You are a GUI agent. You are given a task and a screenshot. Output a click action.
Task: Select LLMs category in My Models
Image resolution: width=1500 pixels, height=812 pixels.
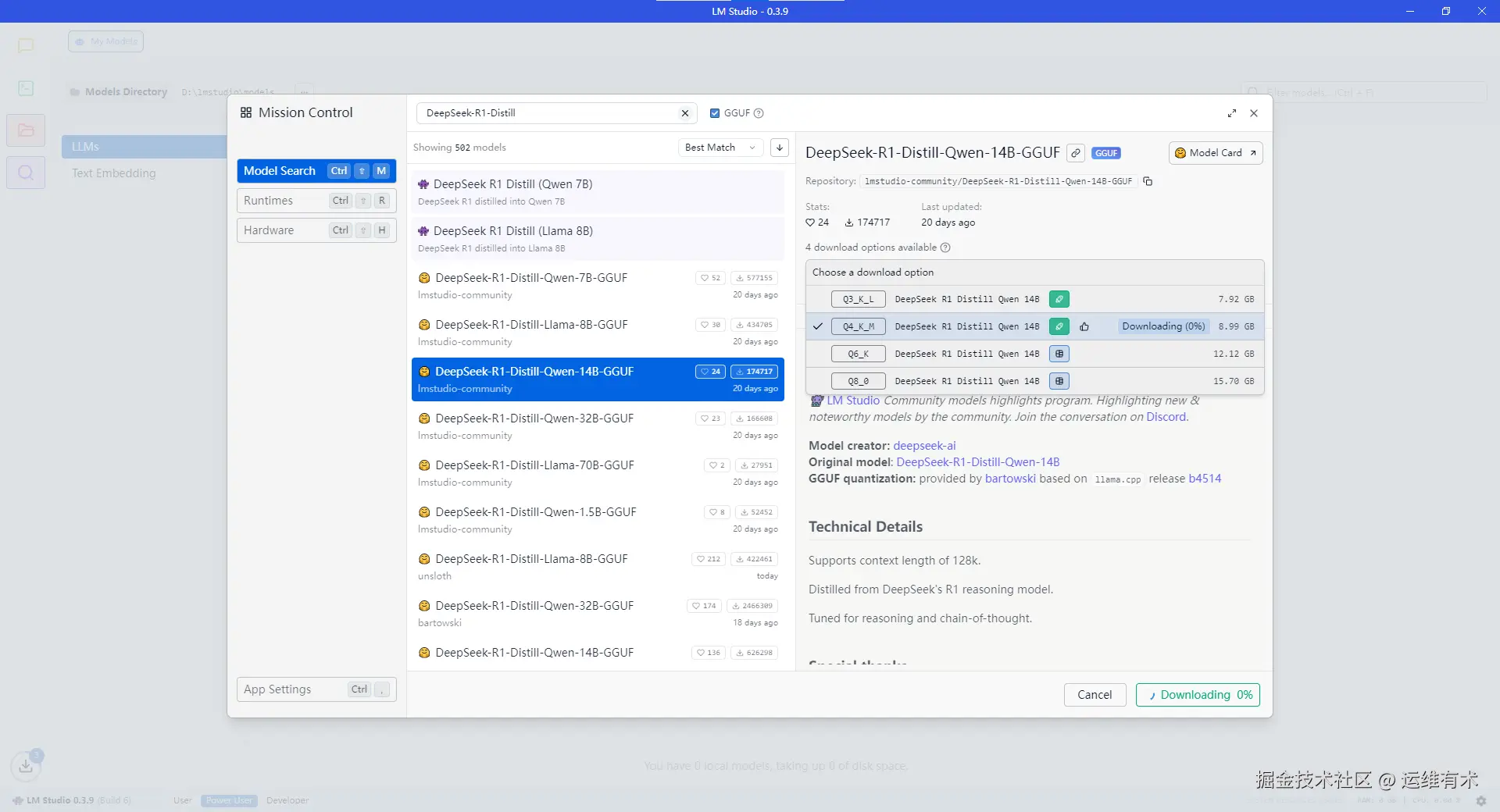pyautogui.click(x=144, y=147)
